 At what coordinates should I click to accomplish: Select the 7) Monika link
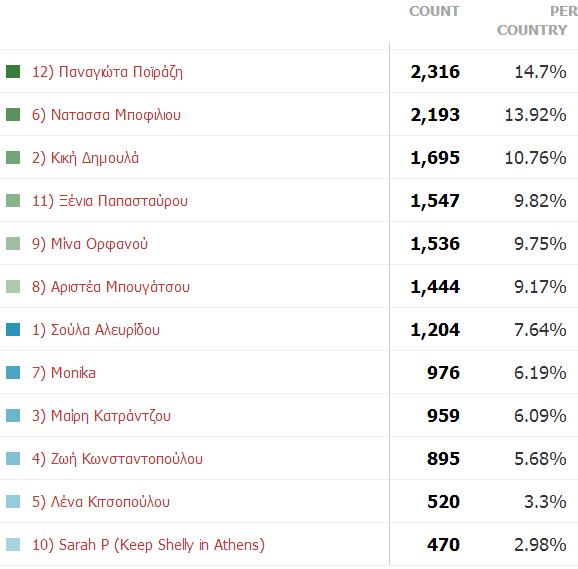[x=64, y=373]
